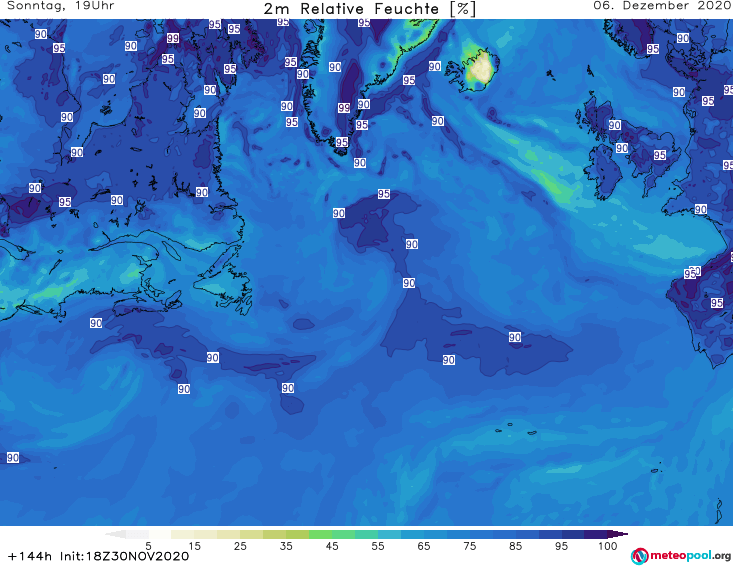Click the legend value "5"
This screenshot has height=566, width=733.
[148, 546]
